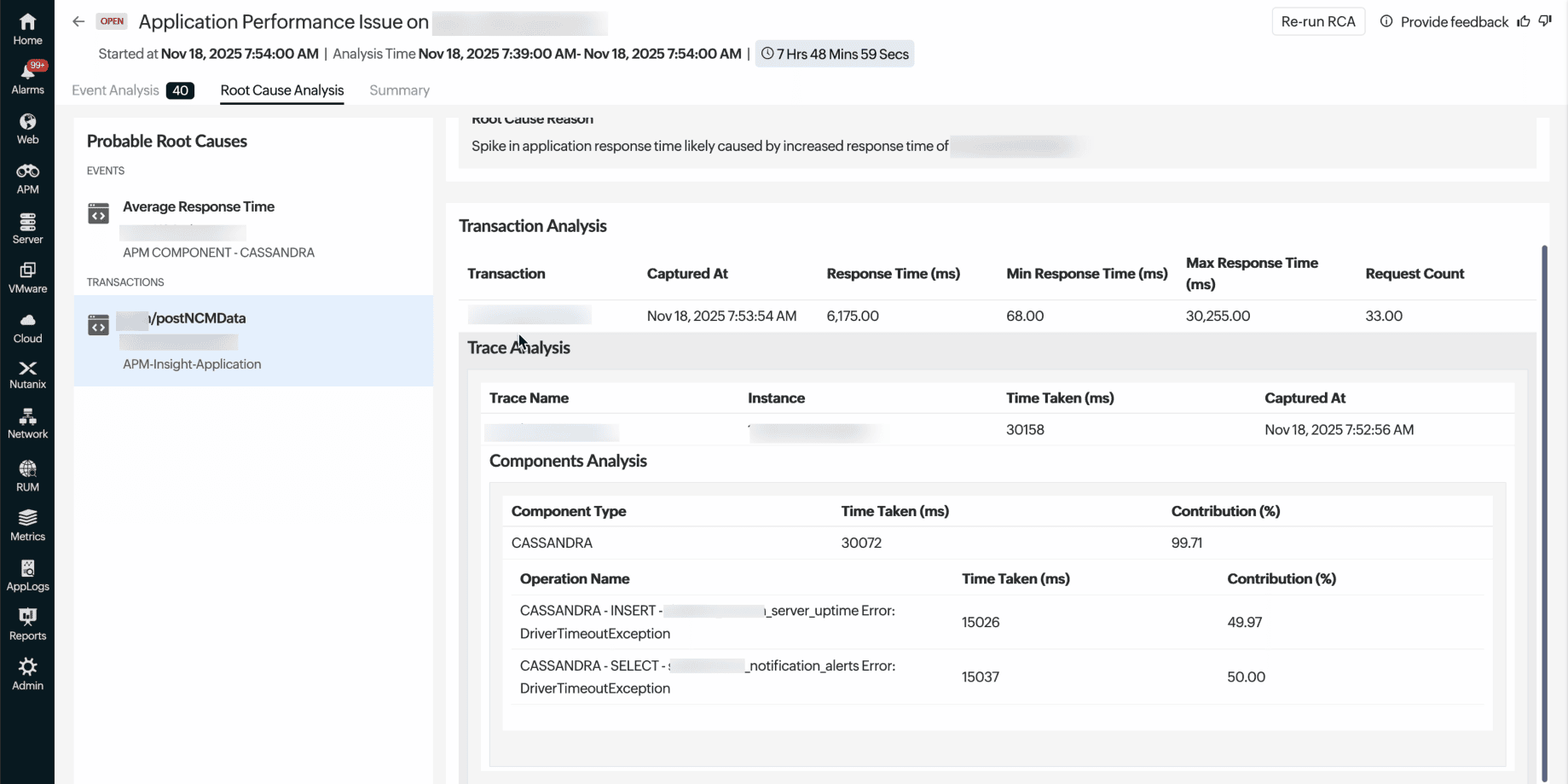Click the CASSANDRA component type row

(997, 543)
